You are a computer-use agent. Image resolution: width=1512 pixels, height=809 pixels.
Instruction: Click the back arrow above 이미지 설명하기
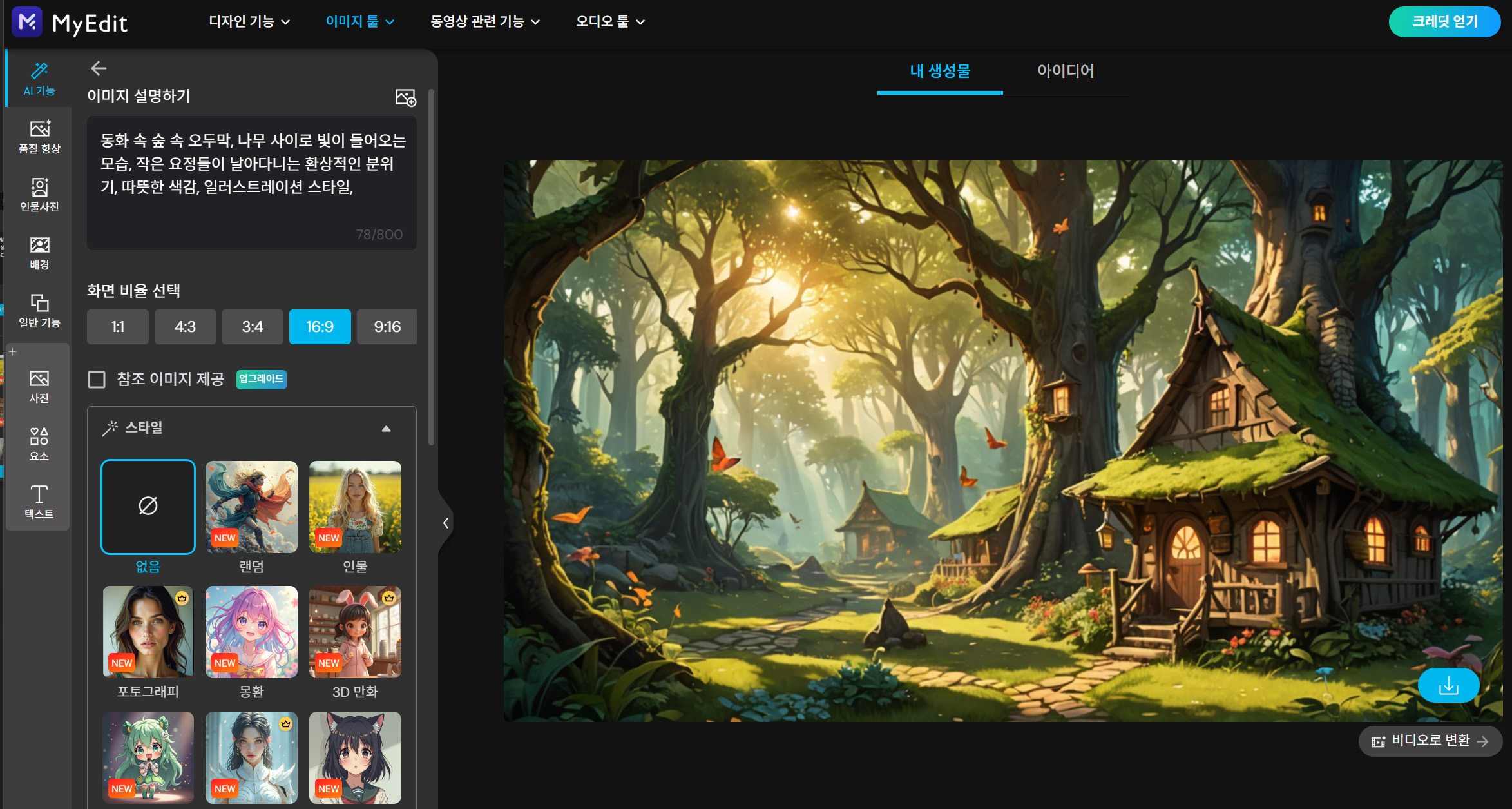click(99, 68)
